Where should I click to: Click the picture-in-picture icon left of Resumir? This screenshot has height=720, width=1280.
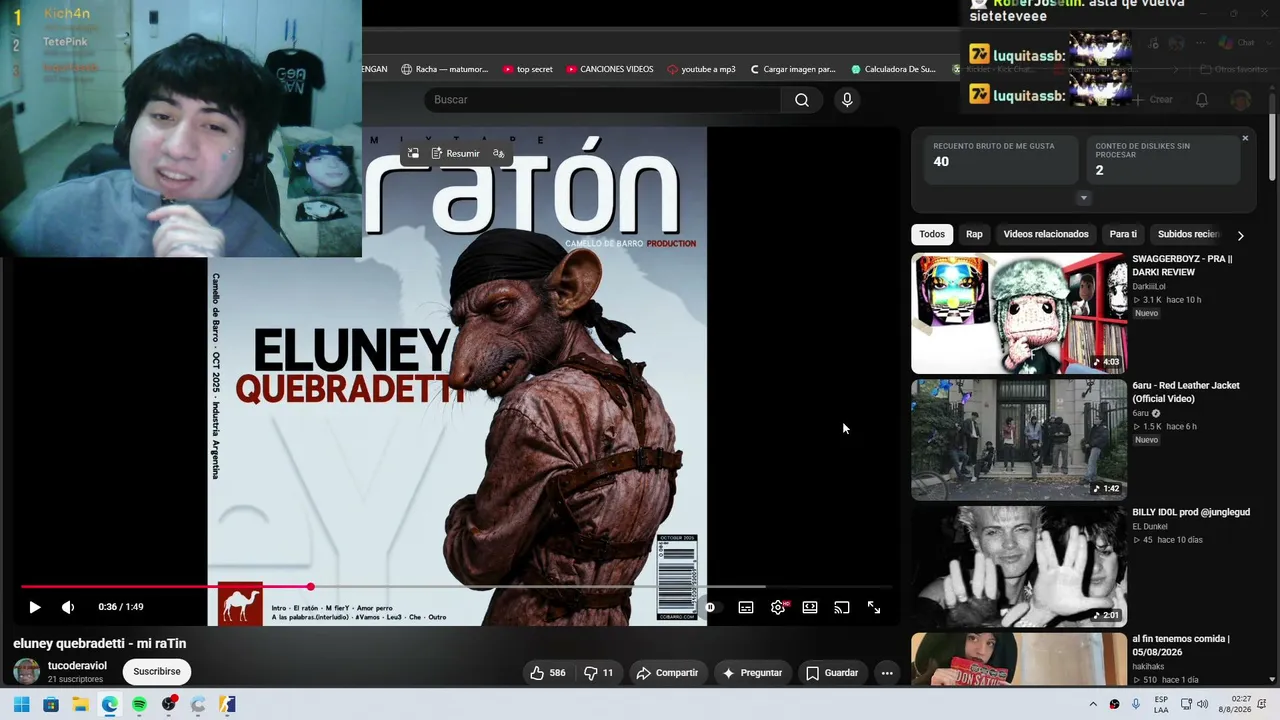[413, 153]
